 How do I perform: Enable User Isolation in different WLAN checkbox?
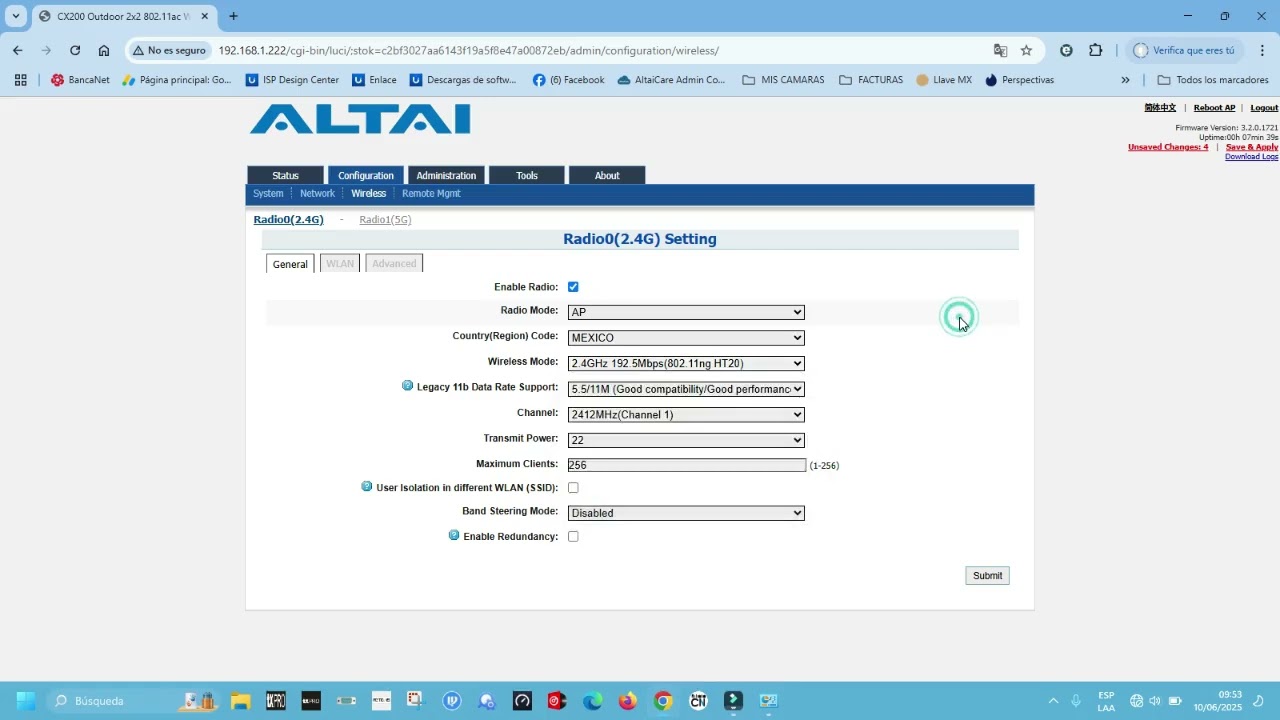click(573, 488)
